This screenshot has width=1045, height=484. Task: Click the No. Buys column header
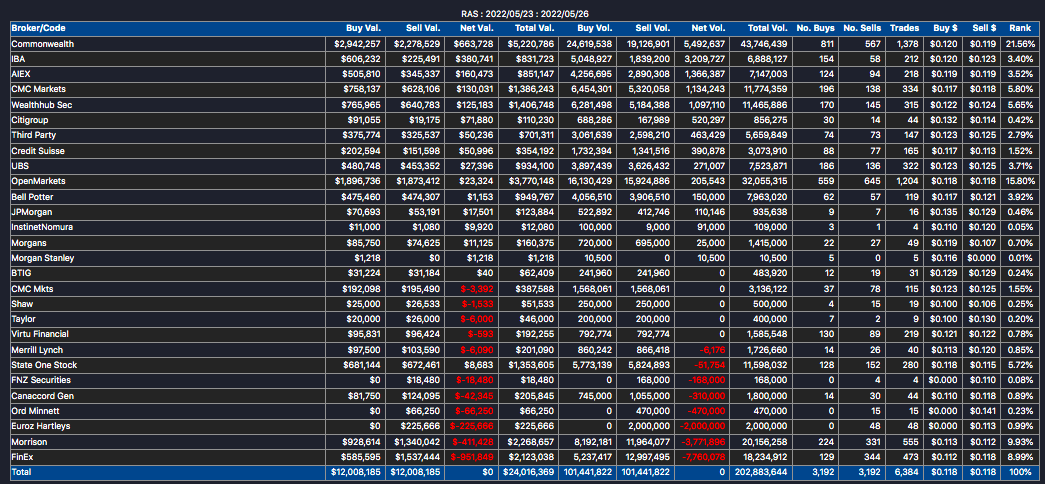815,28
